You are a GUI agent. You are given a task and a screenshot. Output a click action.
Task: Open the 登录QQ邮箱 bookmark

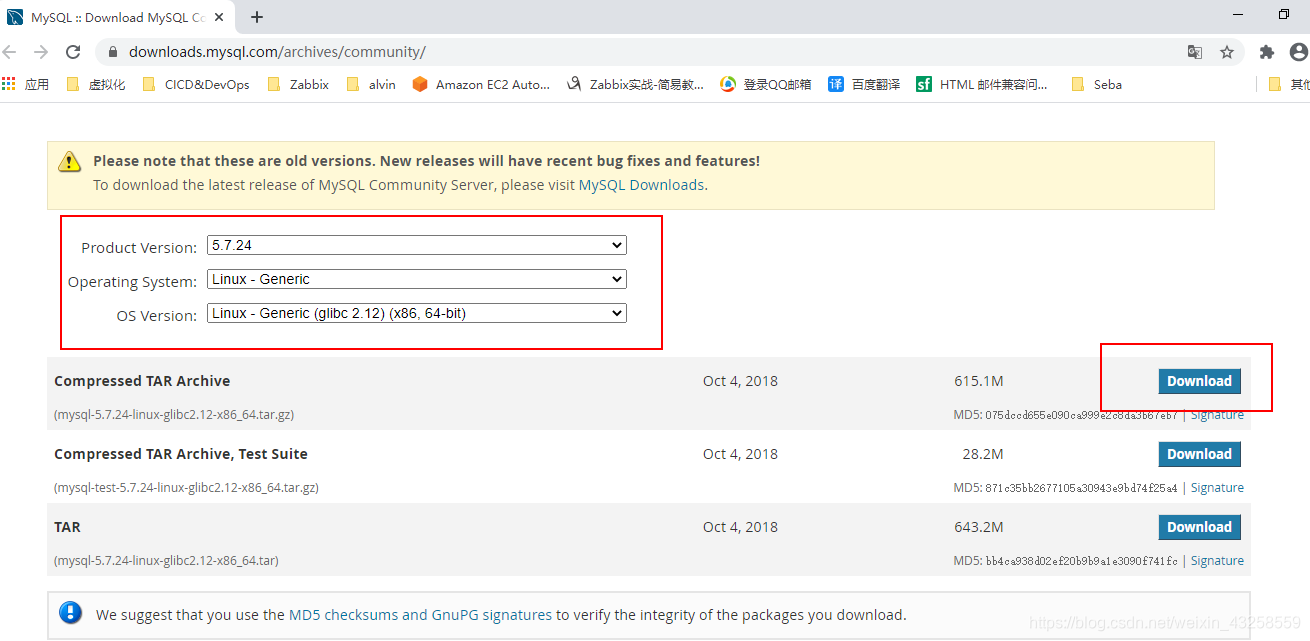[766, 85]
